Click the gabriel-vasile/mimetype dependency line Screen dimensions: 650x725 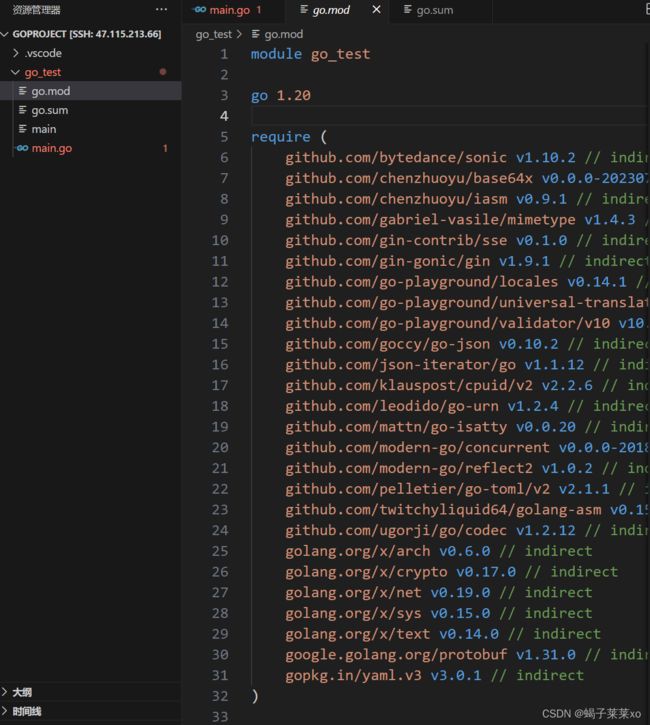point(467,220)
